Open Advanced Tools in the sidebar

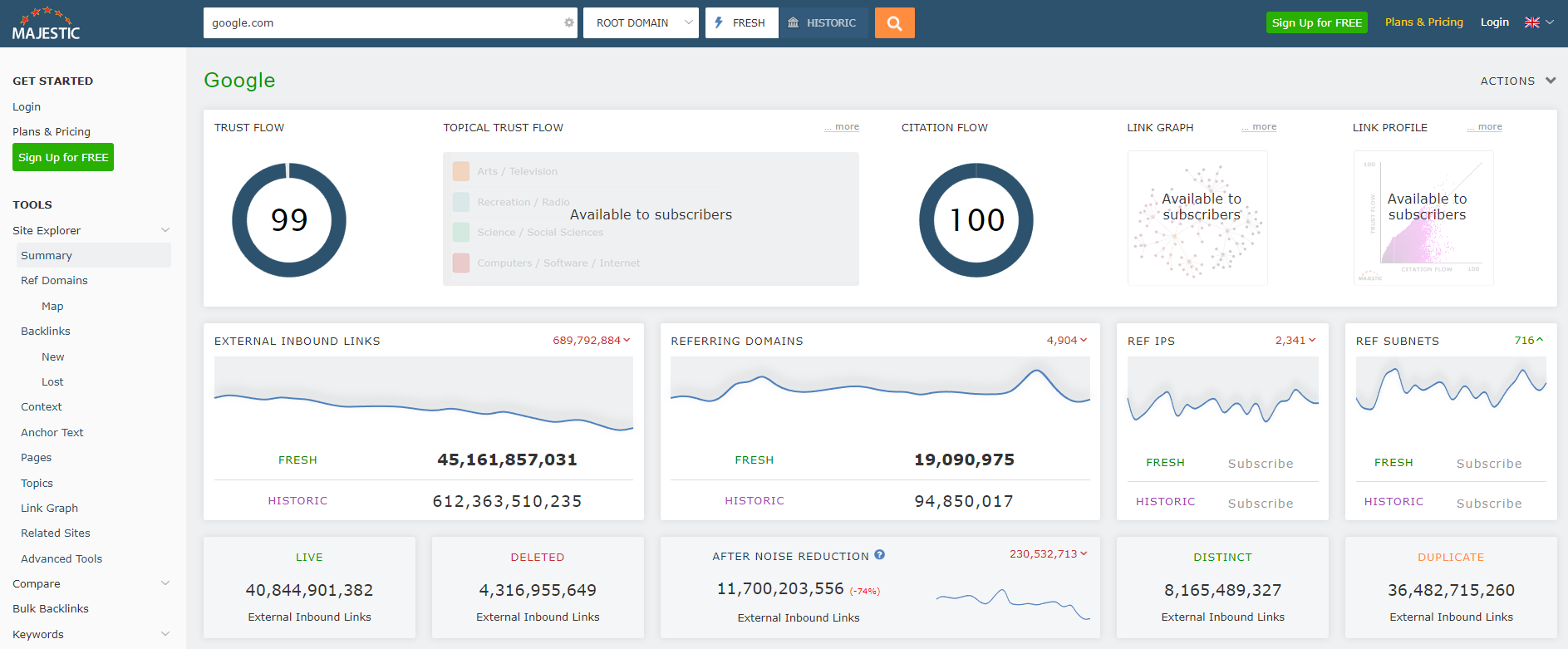tap(61, 558)
